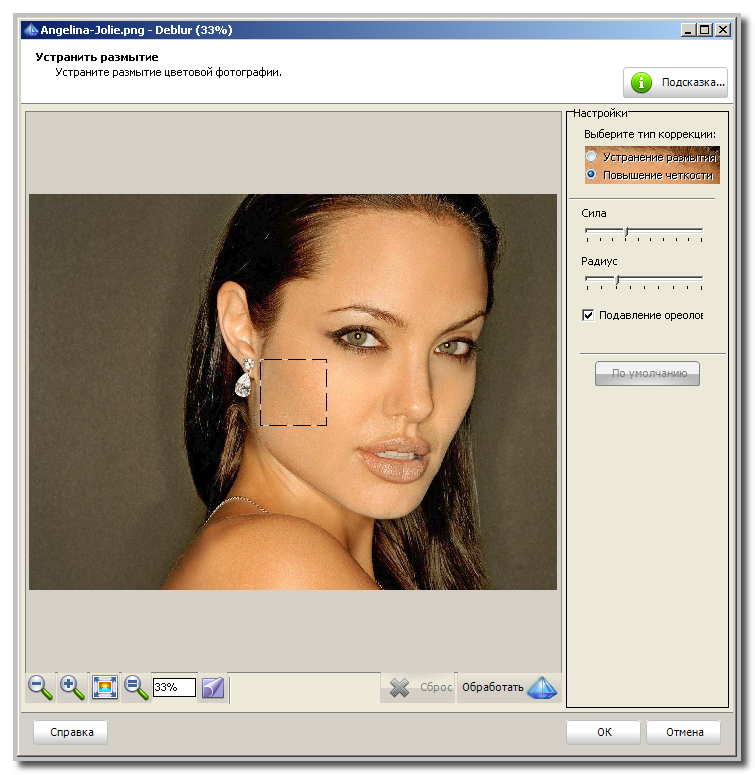
Task: Close the Deblur window
Action: click(x=722, y=30)
